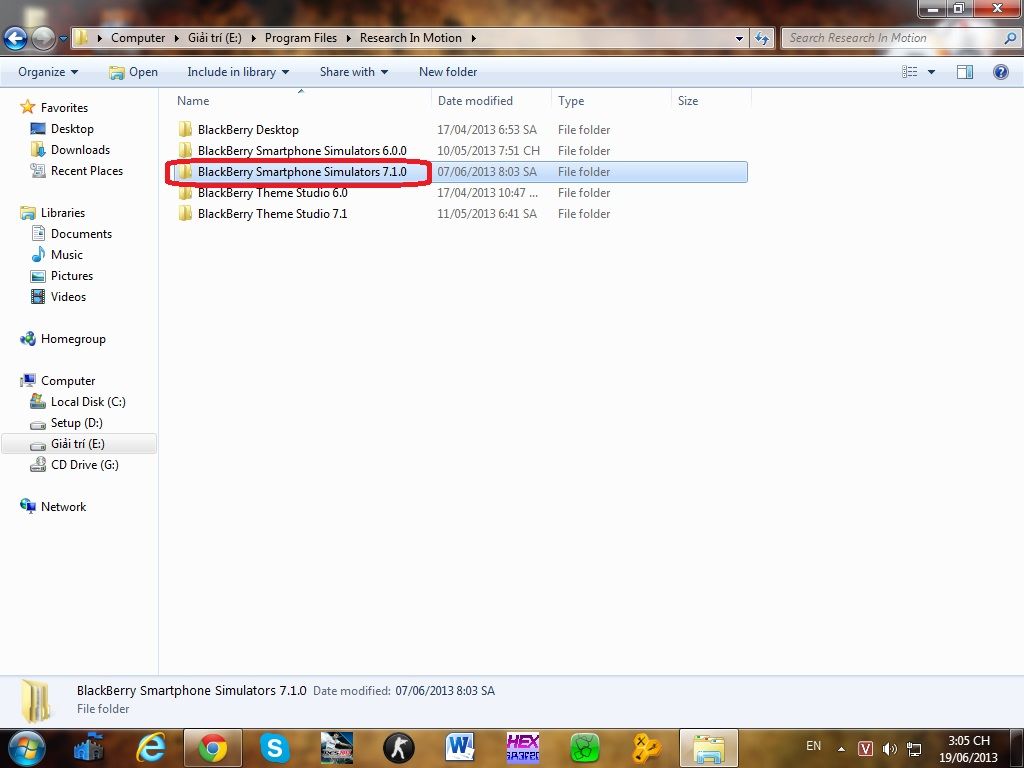
Task: Click the Research In Motion breadcrumb
Action: [411, 38]
